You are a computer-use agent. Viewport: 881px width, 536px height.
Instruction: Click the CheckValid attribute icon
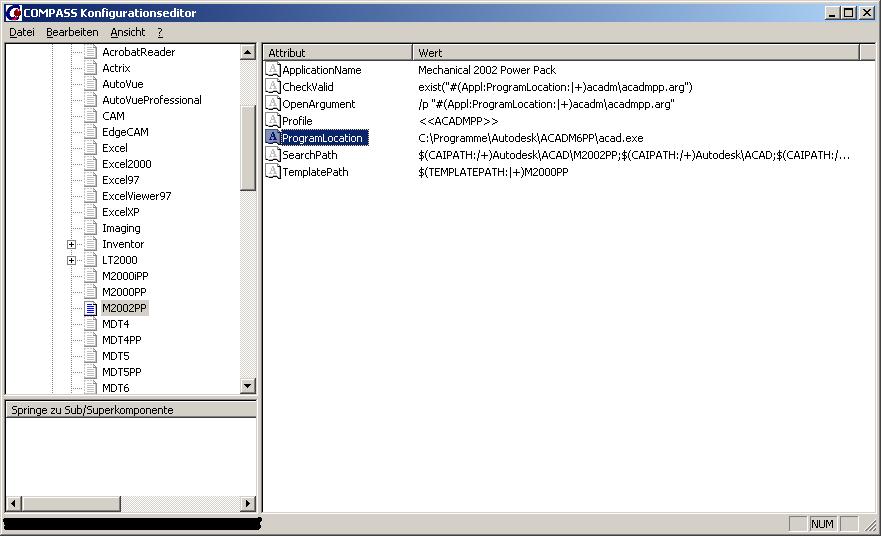[x=273, y=87]
